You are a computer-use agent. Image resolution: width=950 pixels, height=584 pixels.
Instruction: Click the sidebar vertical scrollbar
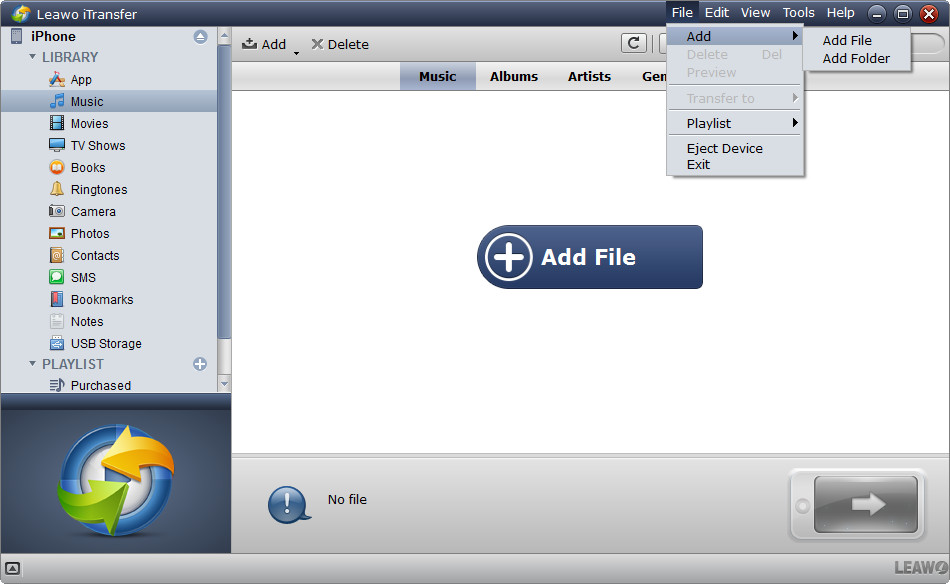pyautogui.click(x=224, y=200)
